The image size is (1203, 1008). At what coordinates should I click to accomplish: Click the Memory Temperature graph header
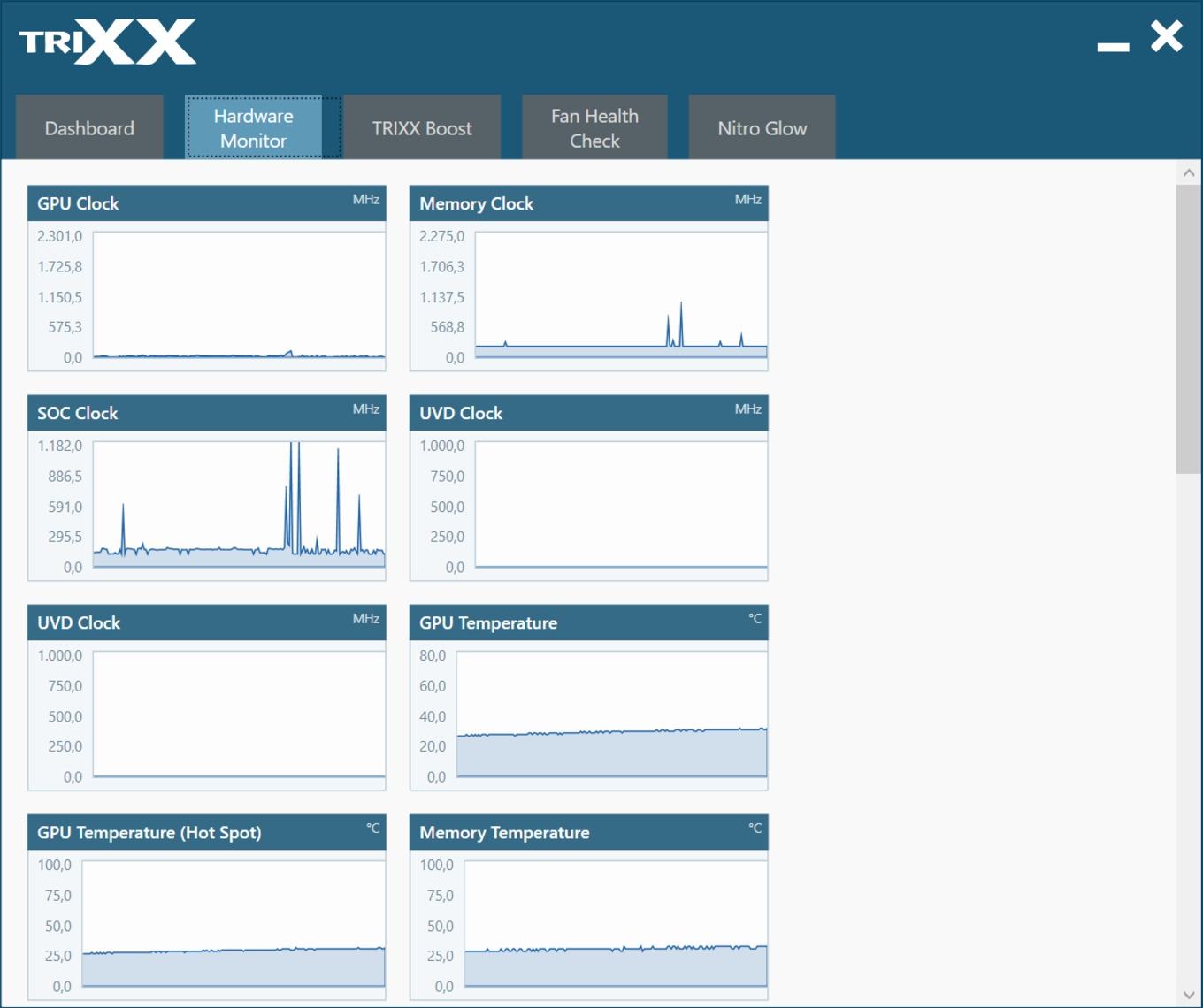[589, 832]
